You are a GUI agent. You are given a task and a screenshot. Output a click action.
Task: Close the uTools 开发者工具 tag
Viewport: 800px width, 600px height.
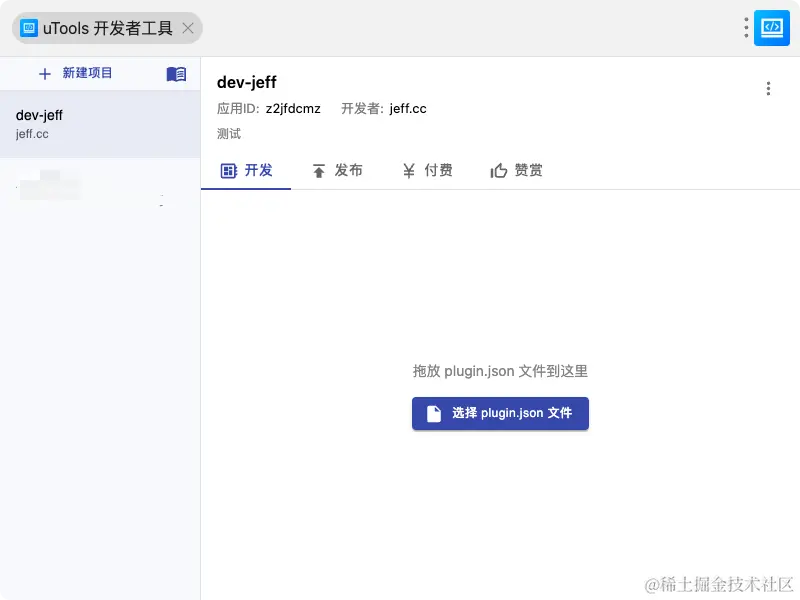(188, 28)
